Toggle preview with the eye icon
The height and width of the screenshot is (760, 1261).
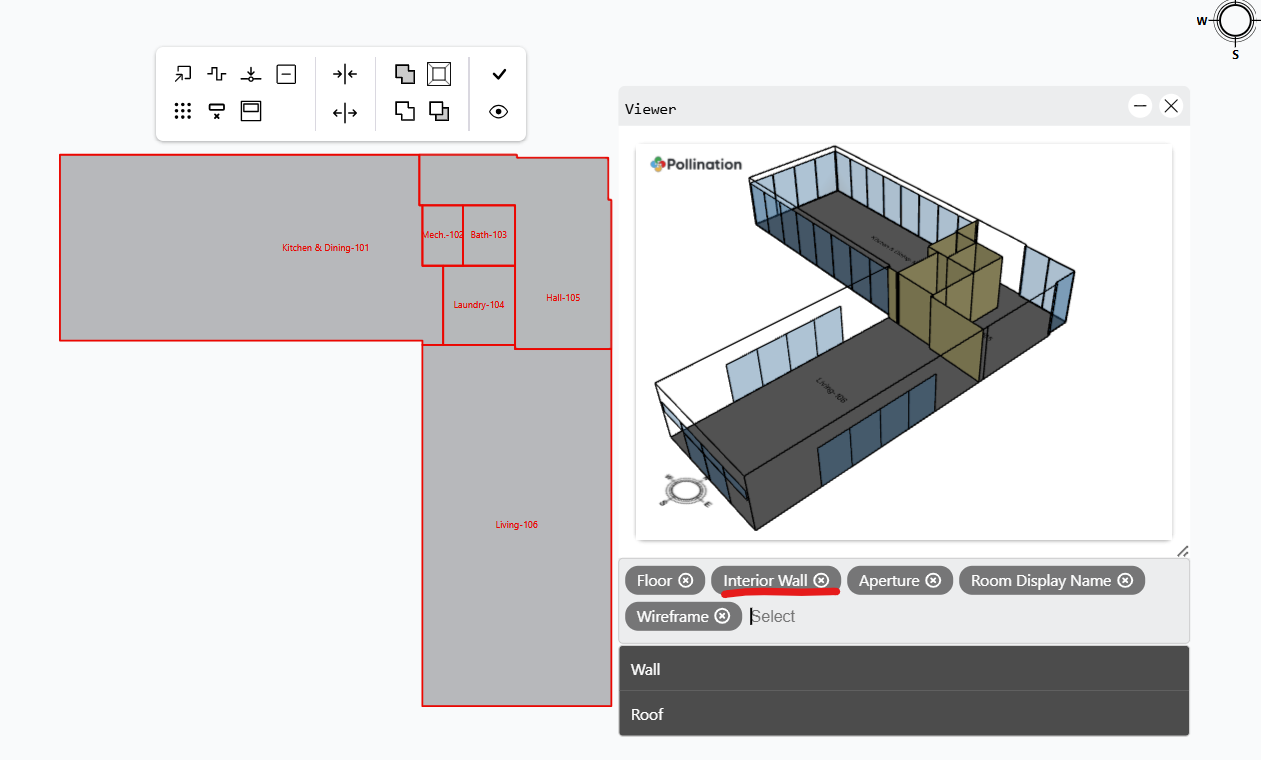tap(498, 111)
